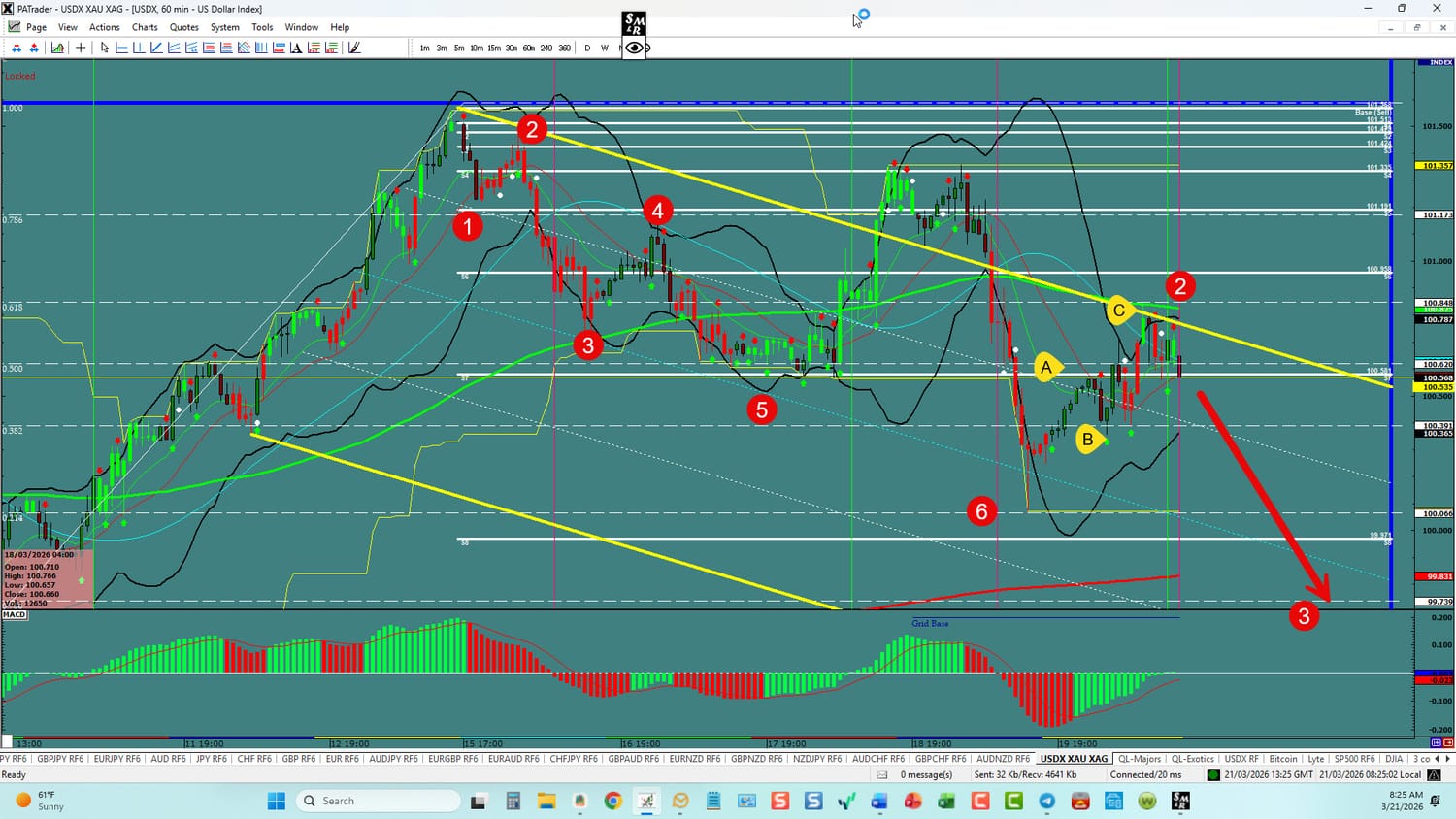Click the '0 message(s)' status text
1456x819 pixels.
click(926, 775)
